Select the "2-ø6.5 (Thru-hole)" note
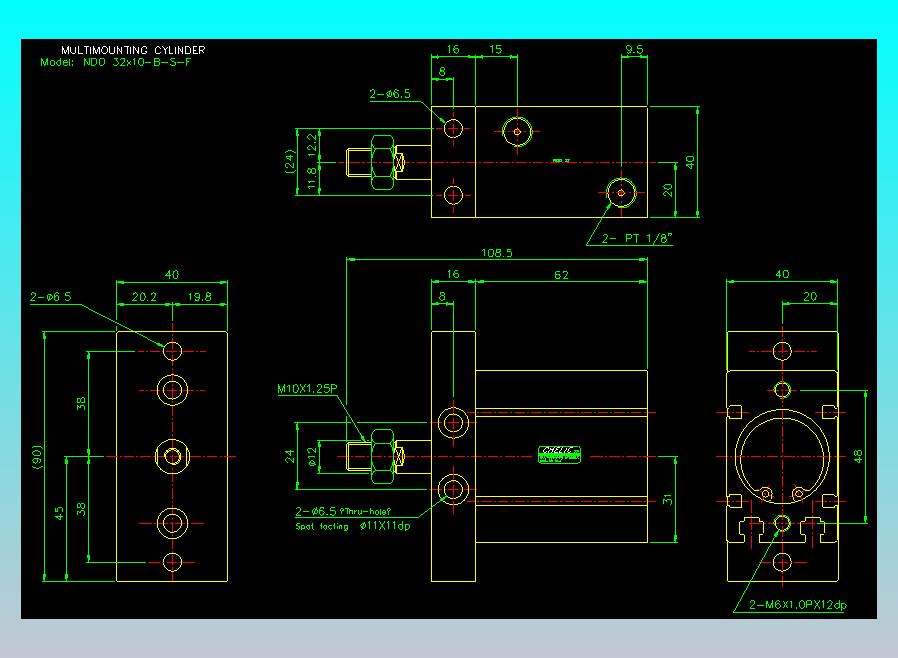The width and height of the screenshot is (898, 658). coord(343,511)
